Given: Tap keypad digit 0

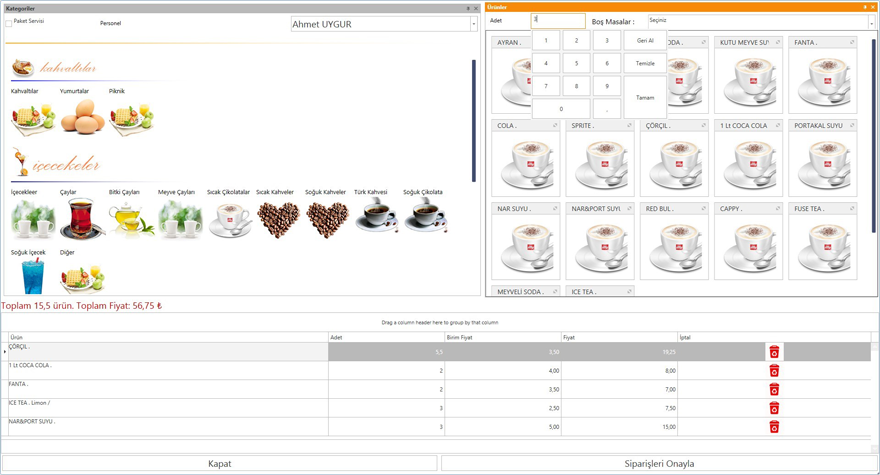Looking at the screenshot, I should 561,109.
